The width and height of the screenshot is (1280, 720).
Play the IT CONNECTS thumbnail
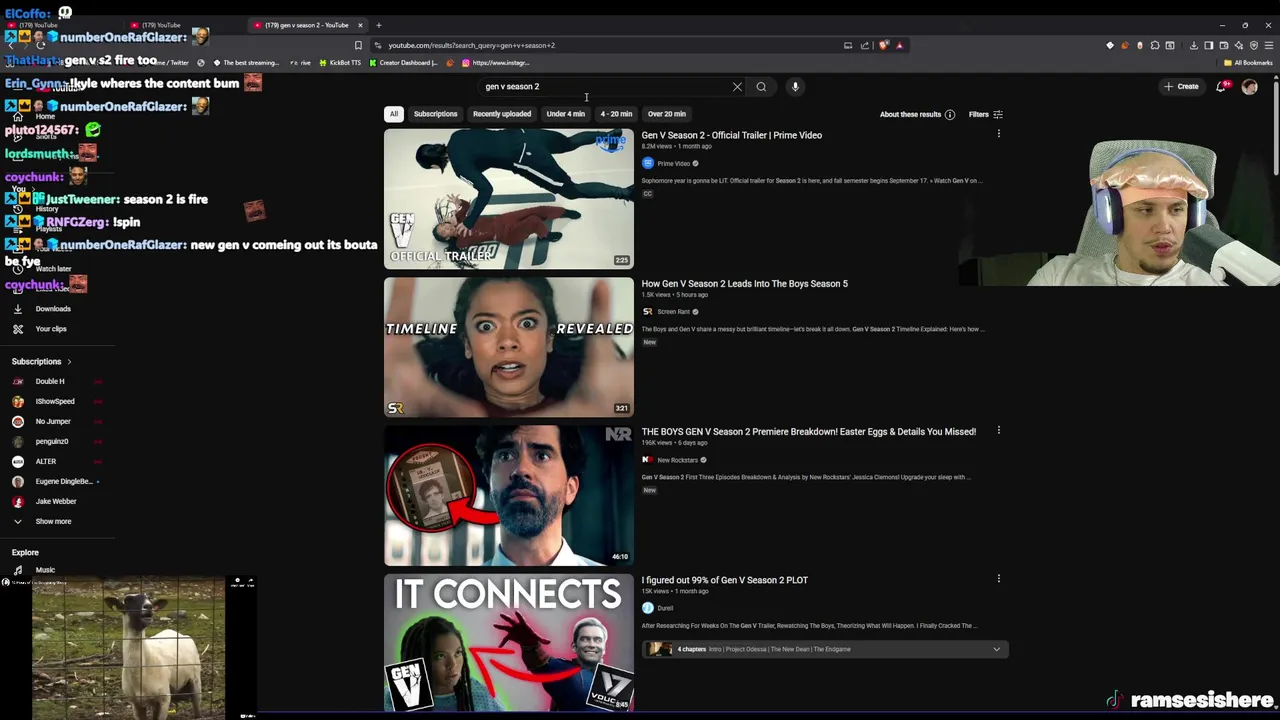click(x=509, y=643)
